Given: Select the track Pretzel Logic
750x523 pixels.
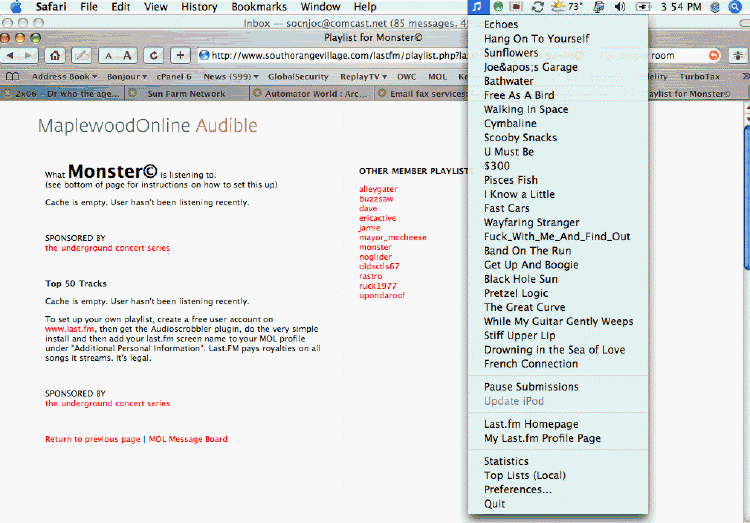Looking at the screenshot, I should (x=558, y=293).
